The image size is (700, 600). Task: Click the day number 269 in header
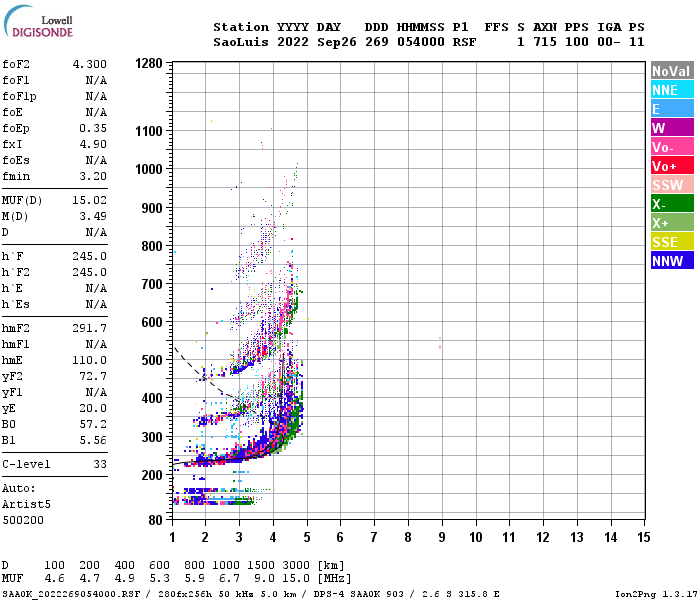[x=377, y=42]
